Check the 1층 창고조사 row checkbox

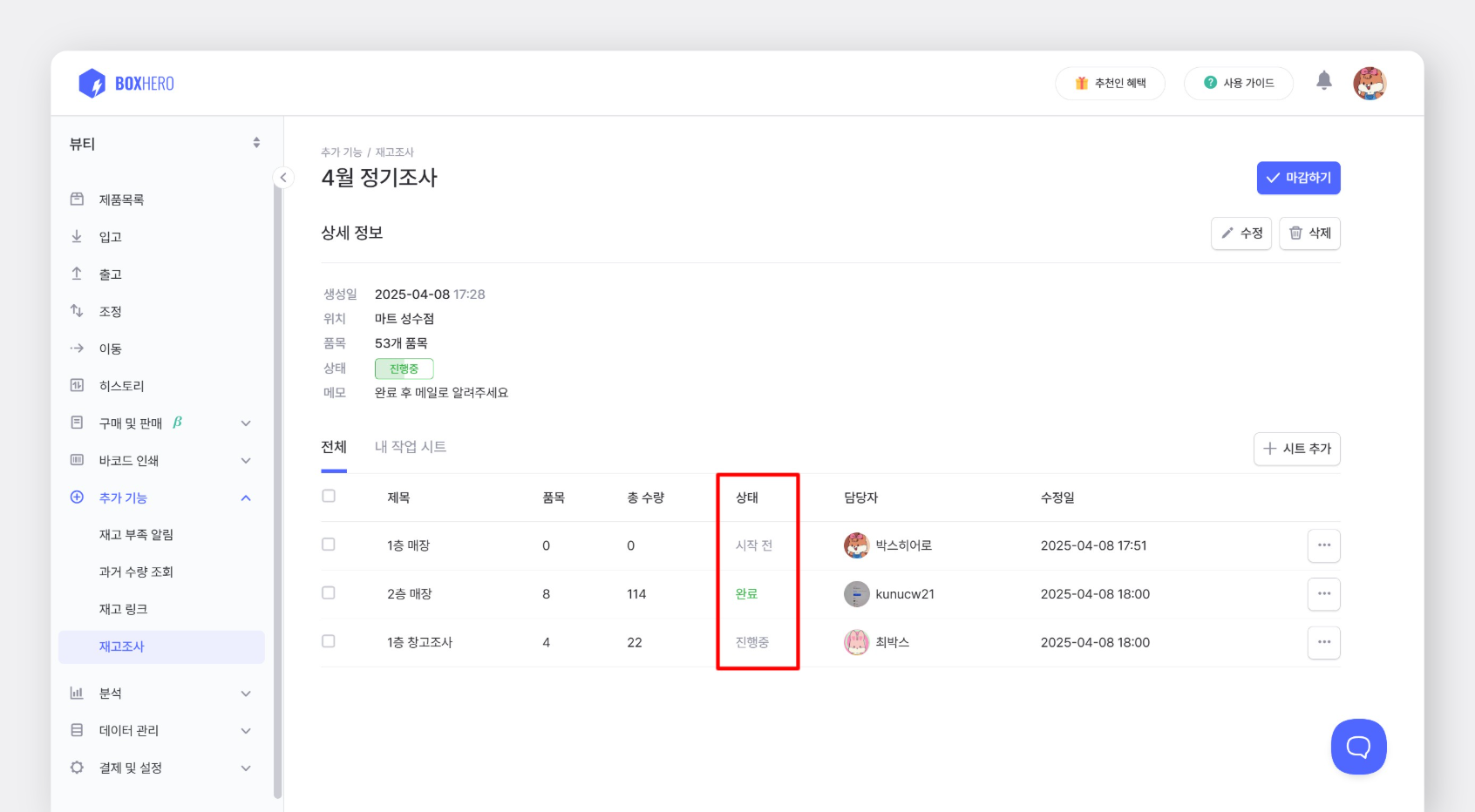(x=329, y=641)
